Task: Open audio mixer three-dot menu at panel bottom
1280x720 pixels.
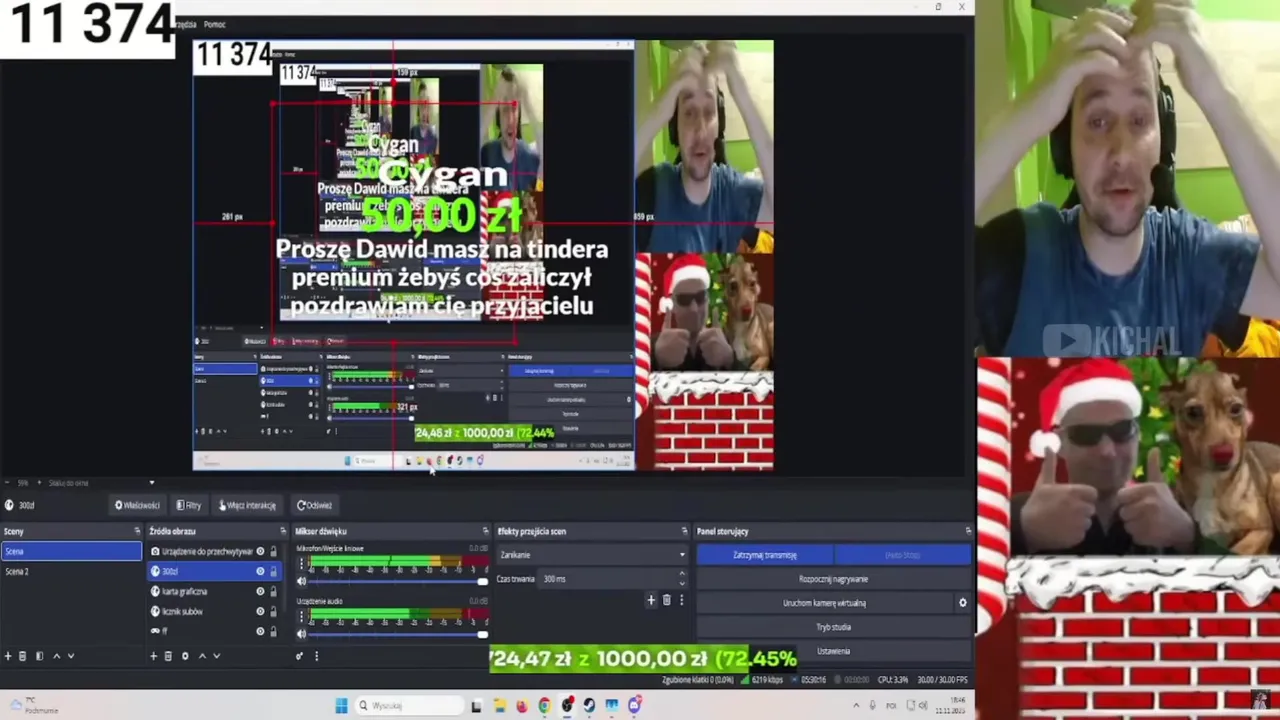Action: pos(316,656)
